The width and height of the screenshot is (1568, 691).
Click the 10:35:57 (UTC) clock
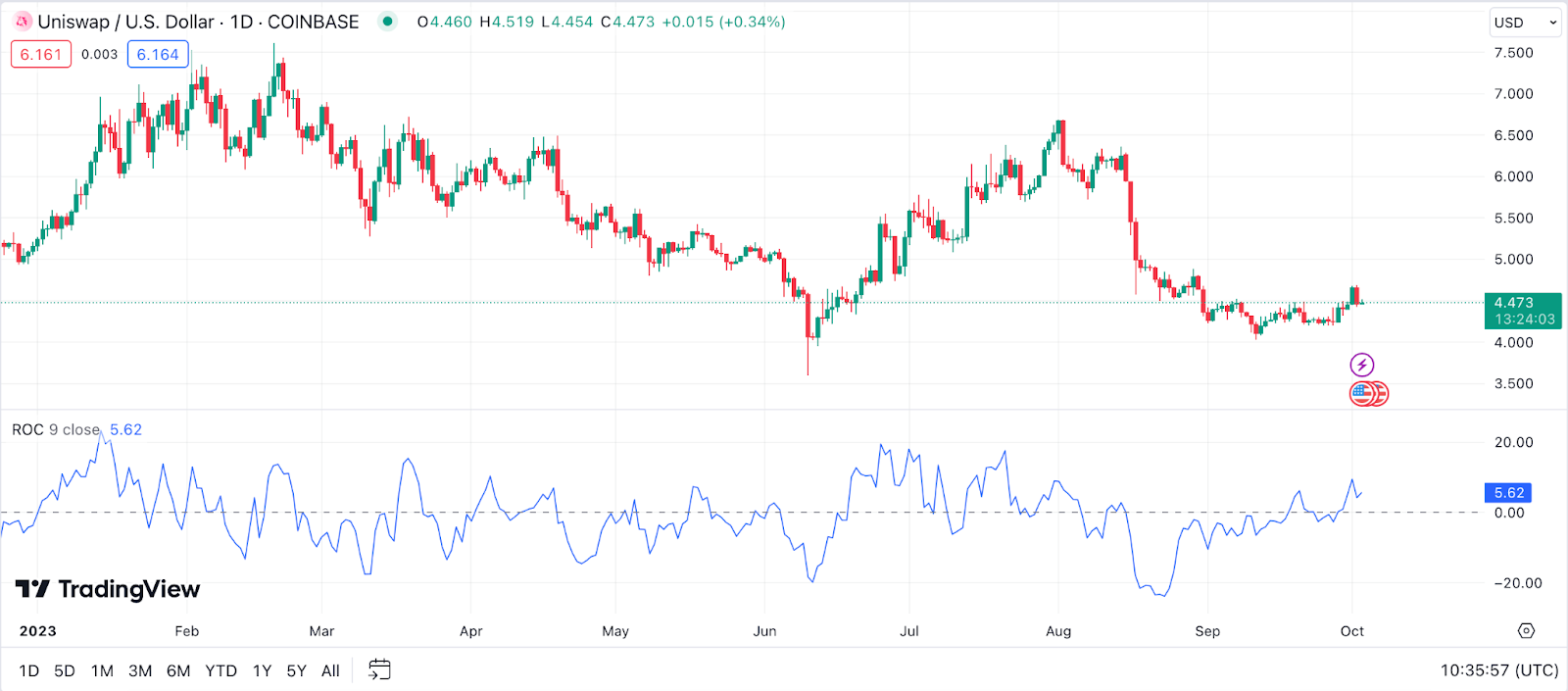click(x=1499, y=670)
